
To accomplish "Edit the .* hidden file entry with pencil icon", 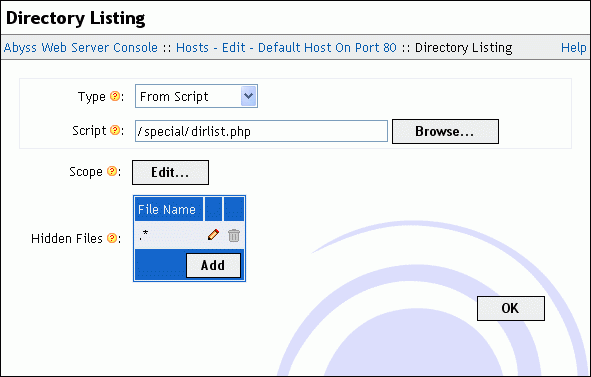I will [213, 235].
